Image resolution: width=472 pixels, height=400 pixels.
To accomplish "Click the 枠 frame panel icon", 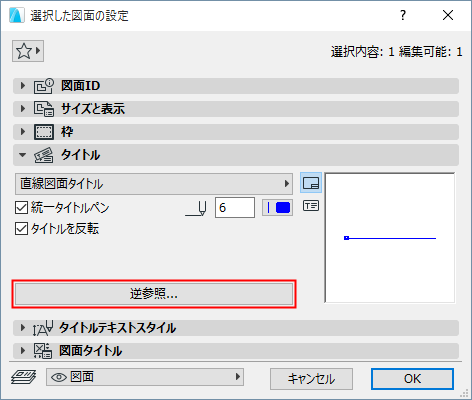I will tap(43, 132).
